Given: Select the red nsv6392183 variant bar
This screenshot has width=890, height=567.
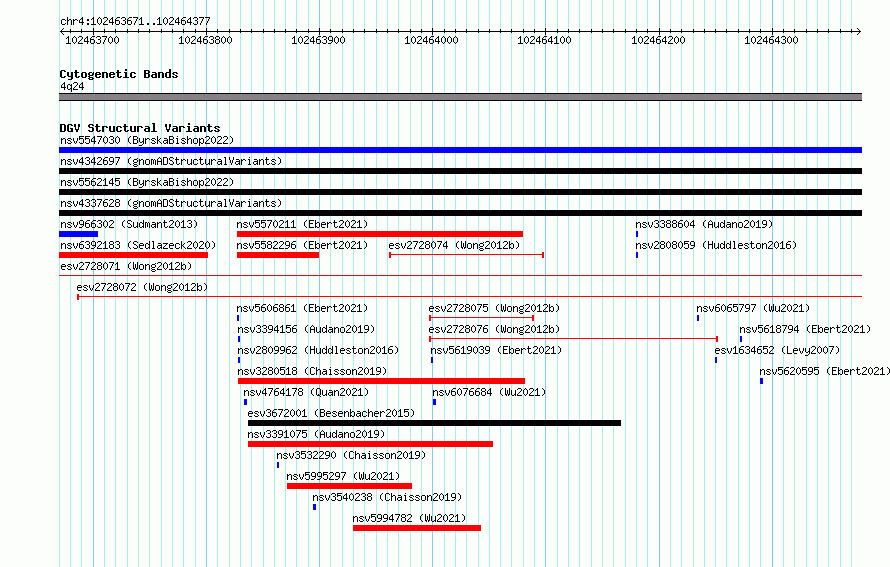Looking at the screenshot, I should 133,255.
